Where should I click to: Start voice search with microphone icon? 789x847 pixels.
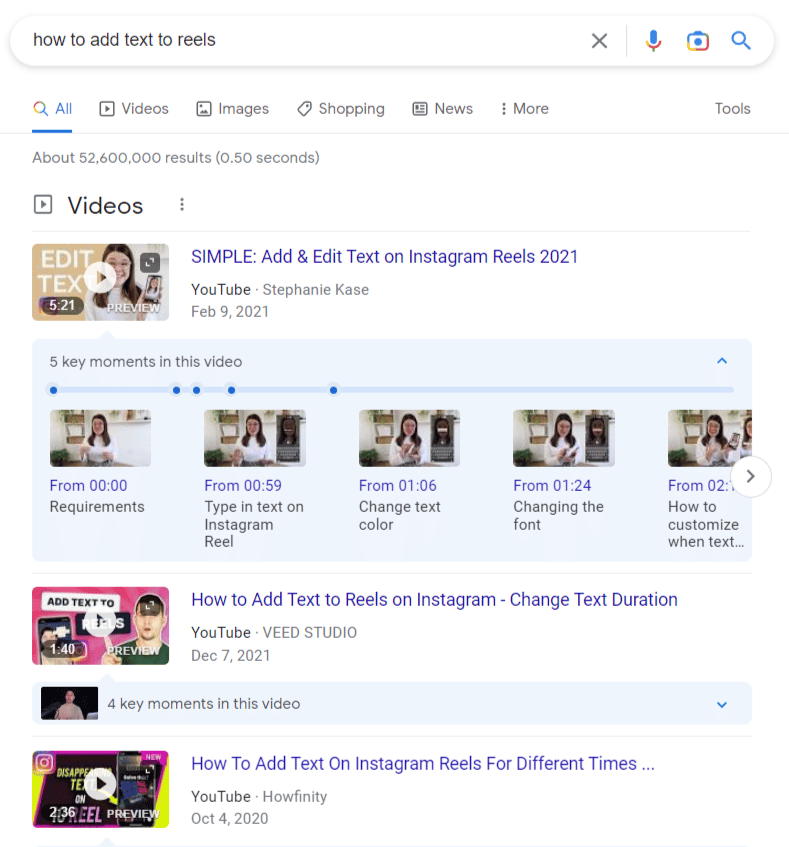pyautogui.click(x=653, y=41)
